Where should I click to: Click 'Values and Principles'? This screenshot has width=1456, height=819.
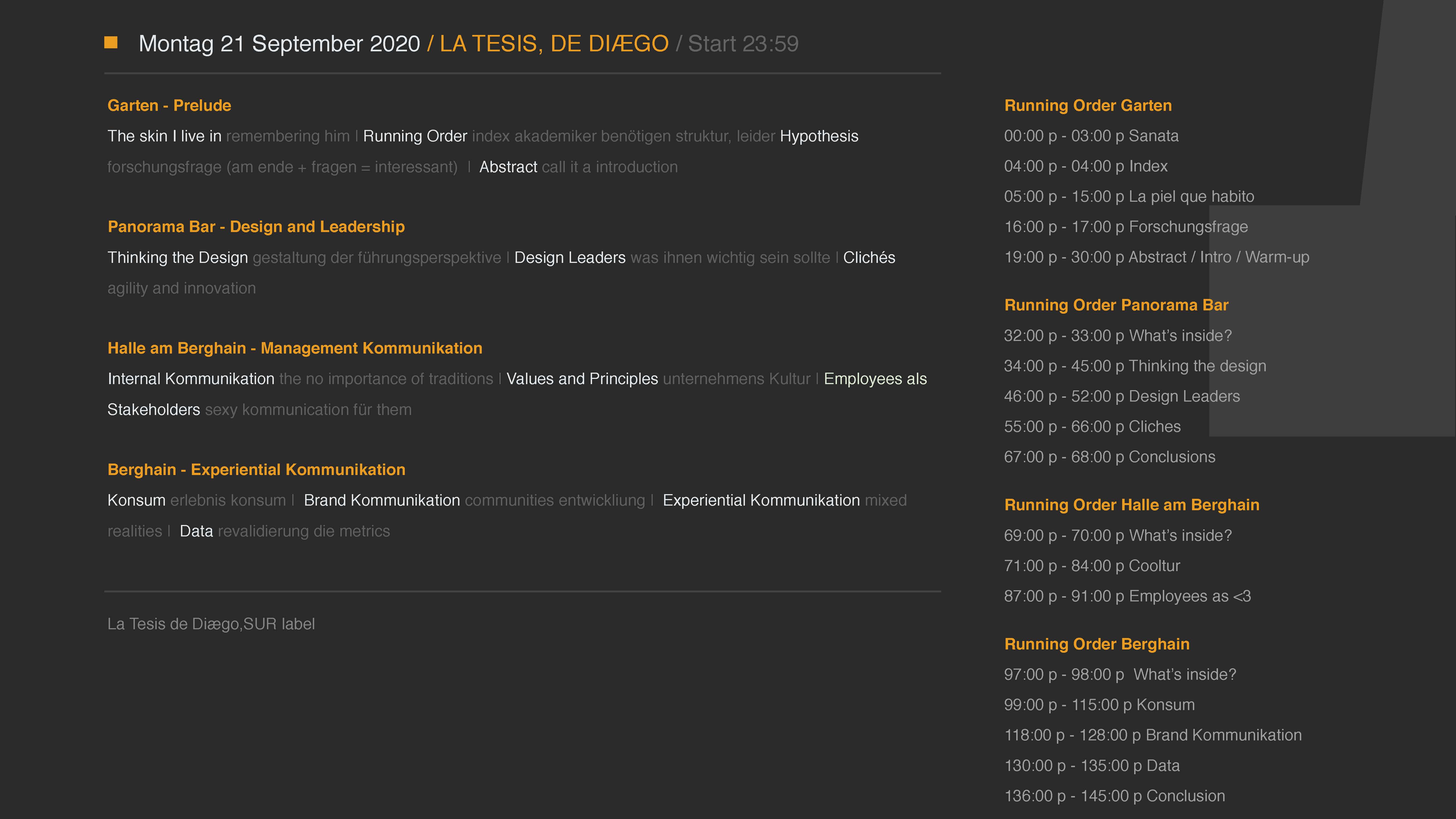point(582,379)
